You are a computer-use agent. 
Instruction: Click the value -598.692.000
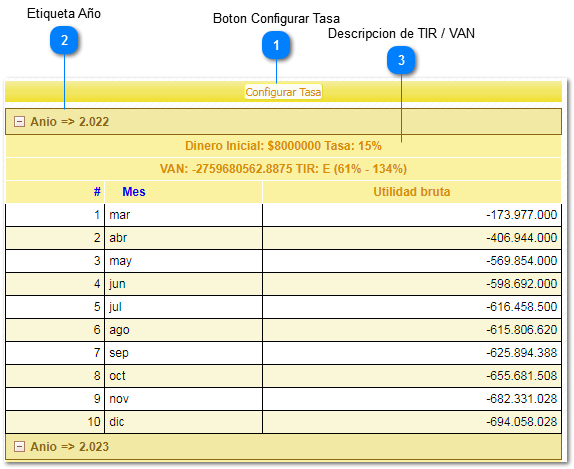click(521, 284)
